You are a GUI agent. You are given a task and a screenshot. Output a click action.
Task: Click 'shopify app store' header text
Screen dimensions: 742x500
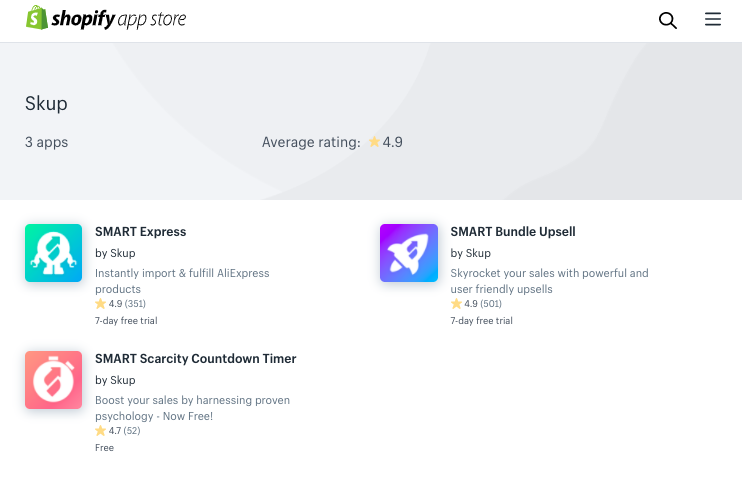pyautogui.click(x=119, y=19)
